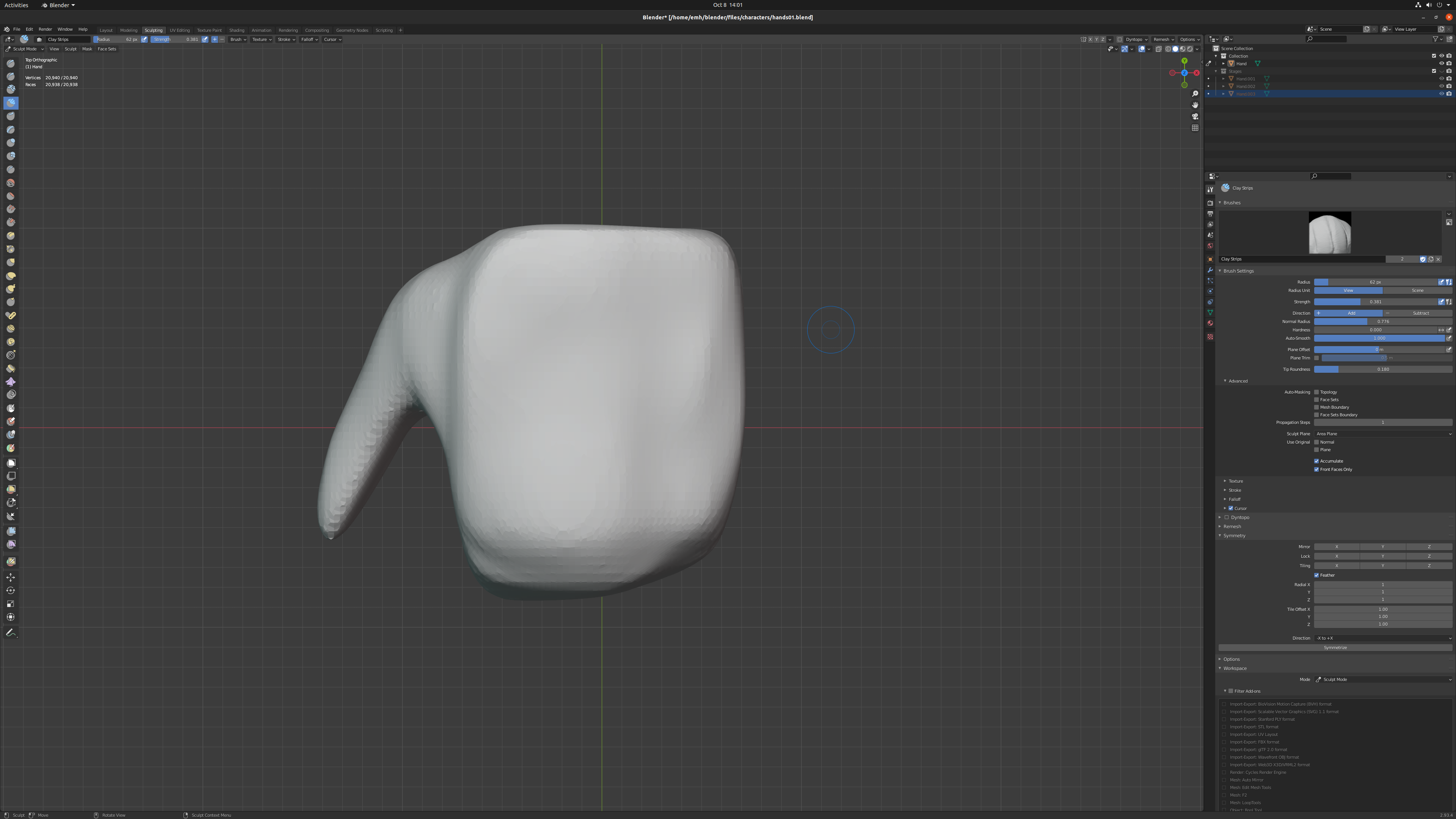Click Activities in the top bar

point(16,5)
